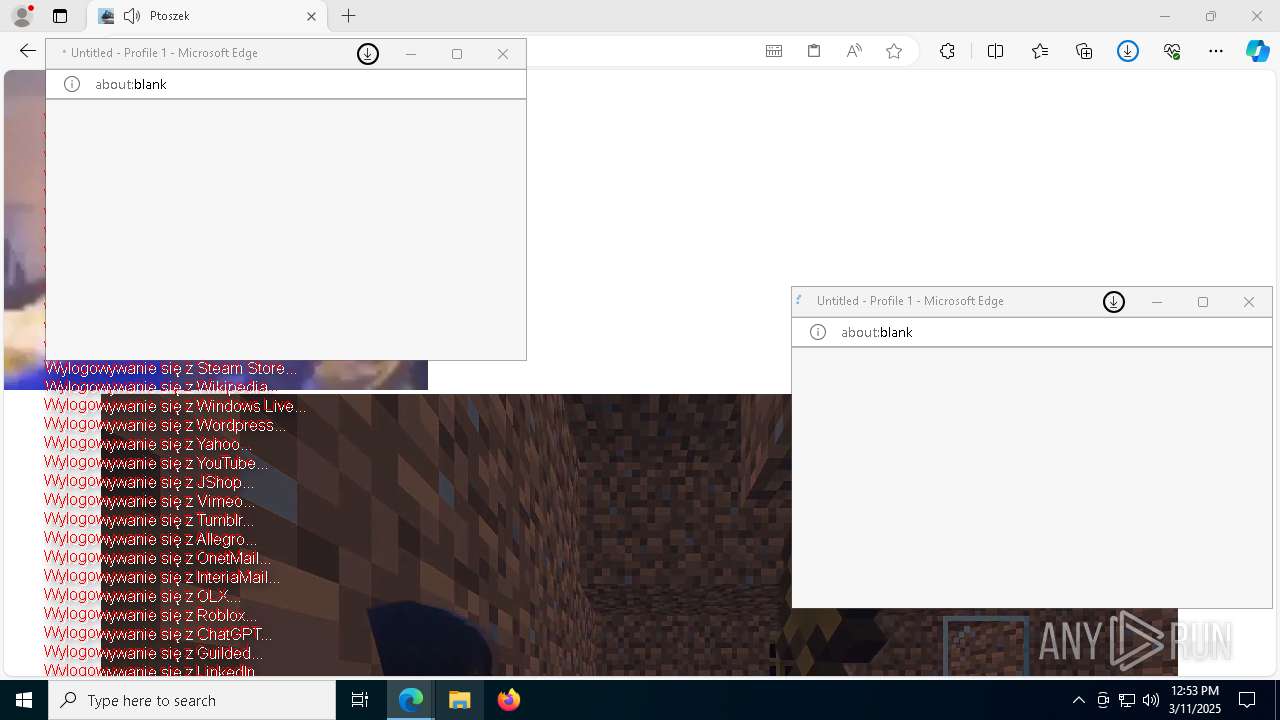
Task: Open the notification center icon
Action: pos(1248,700)
